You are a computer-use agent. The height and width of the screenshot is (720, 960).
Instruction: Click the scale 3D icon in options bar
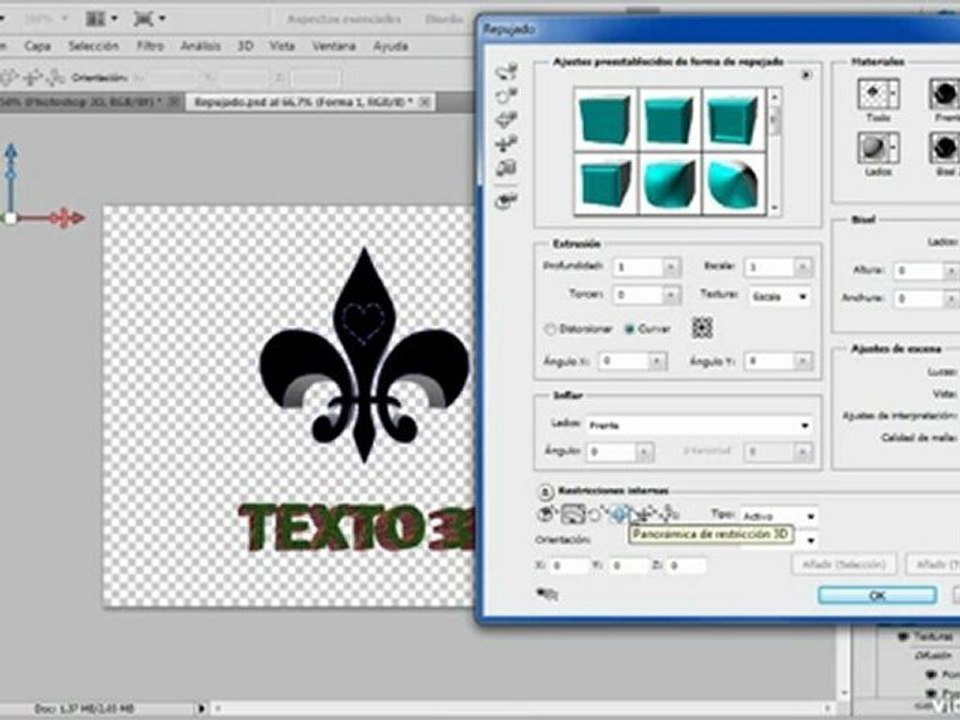[x=55, y=77]
